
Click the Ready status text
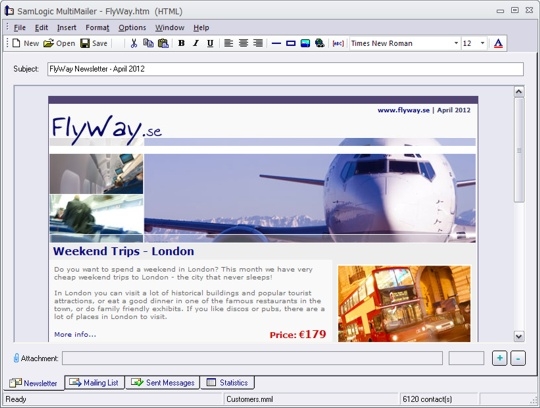pyautogui.click(x=16, y=399)
